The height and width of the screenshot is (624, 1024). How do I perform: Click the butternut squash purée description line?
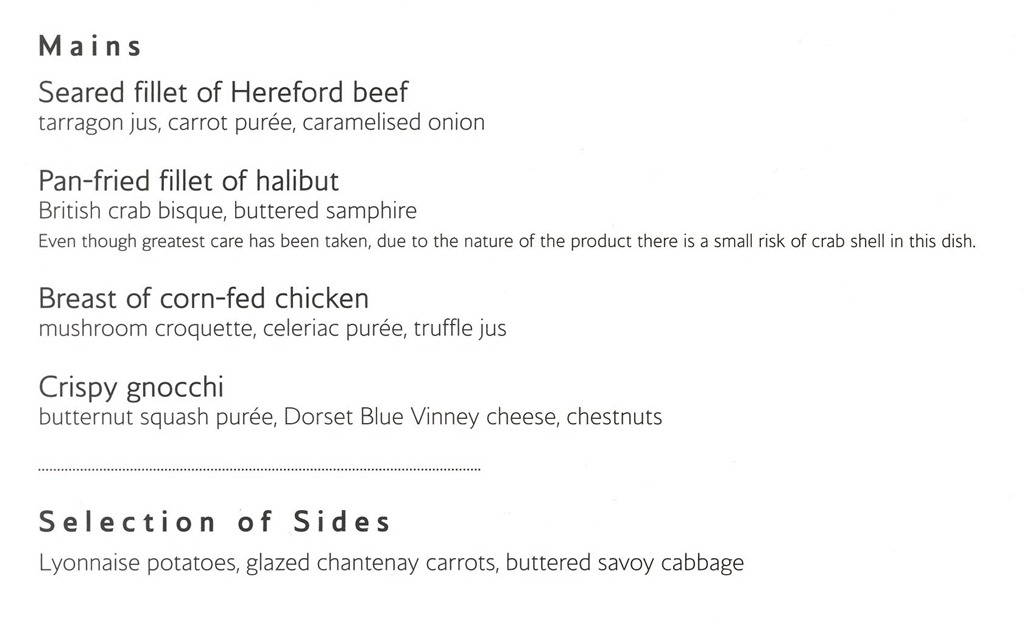coord(350,417)
